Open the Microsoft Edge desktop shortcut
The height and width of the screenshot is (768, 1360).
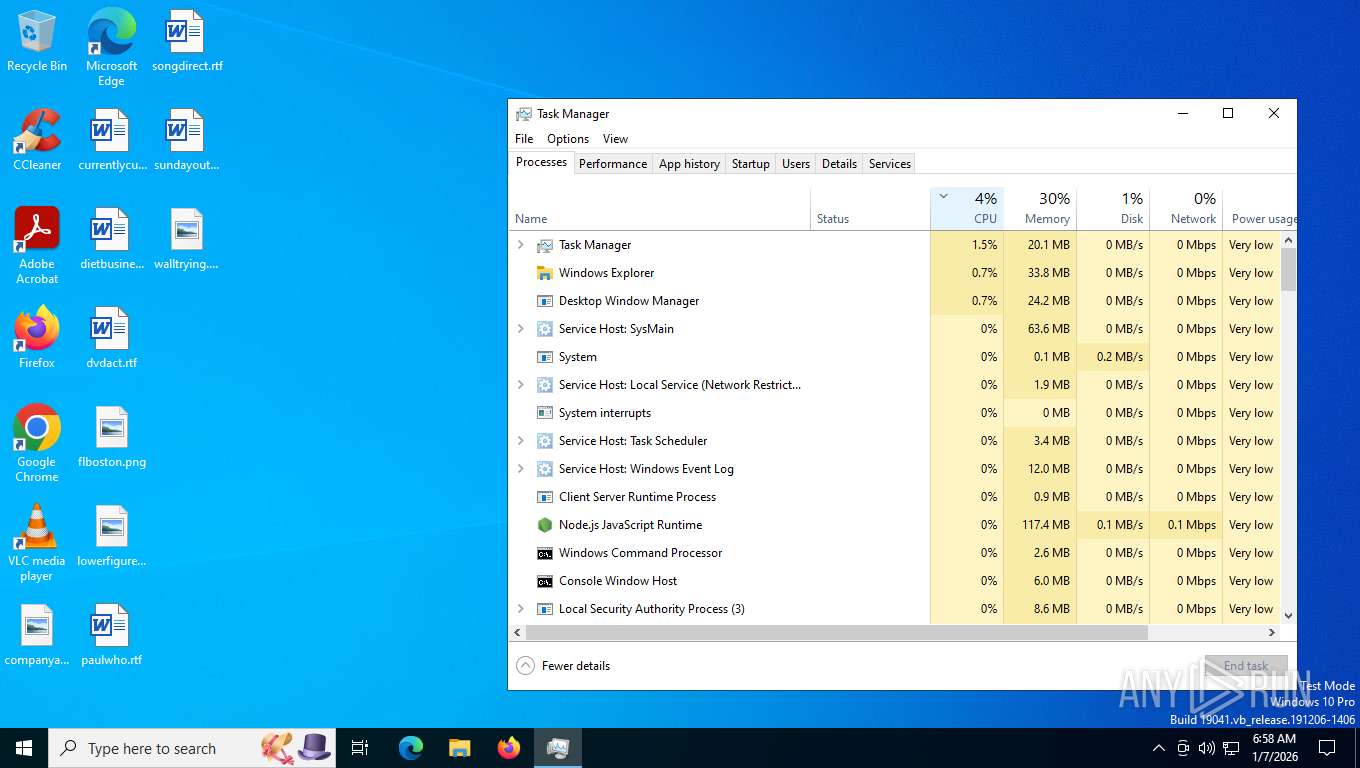tap(111, 48)
